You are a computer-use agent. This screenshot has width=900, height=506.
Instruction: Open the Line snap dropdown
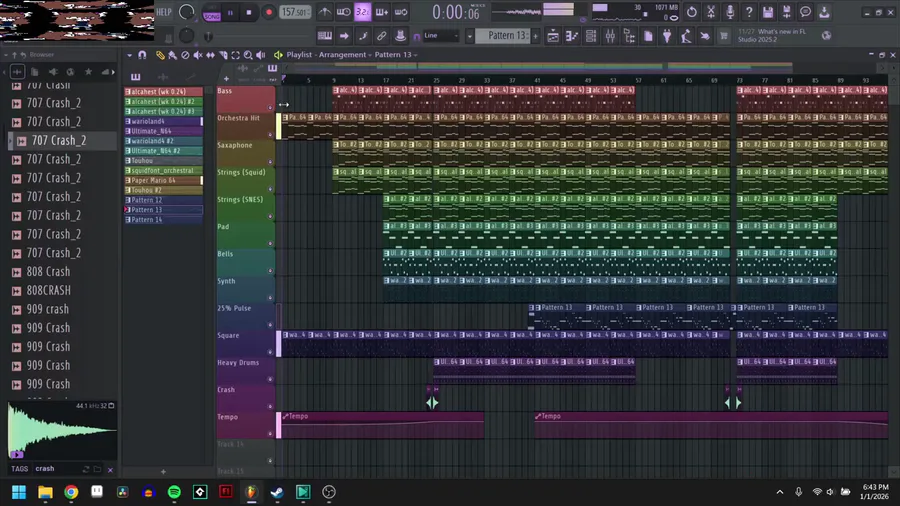(441, 36)
